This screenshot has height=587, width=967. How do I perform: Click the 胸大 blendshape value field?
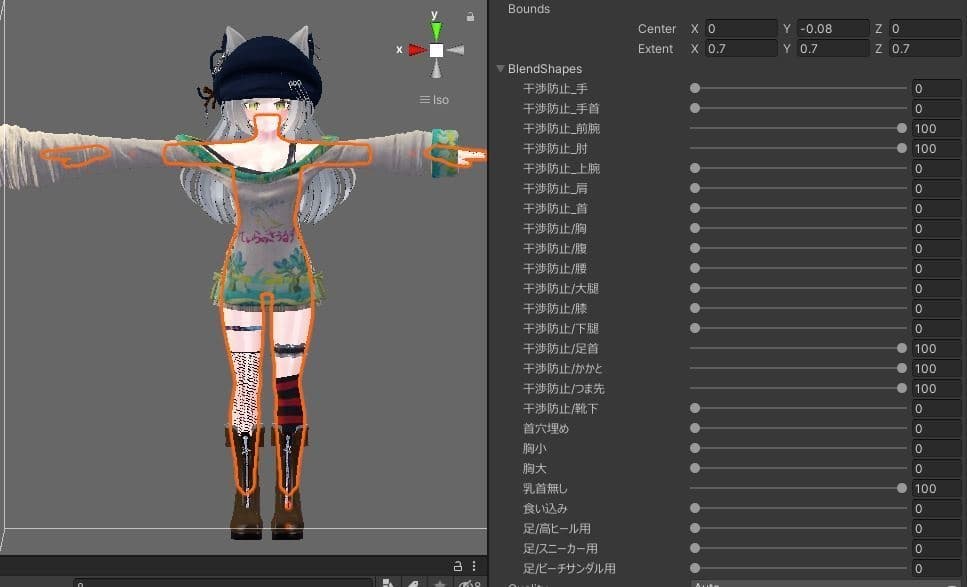coord(936,468)
